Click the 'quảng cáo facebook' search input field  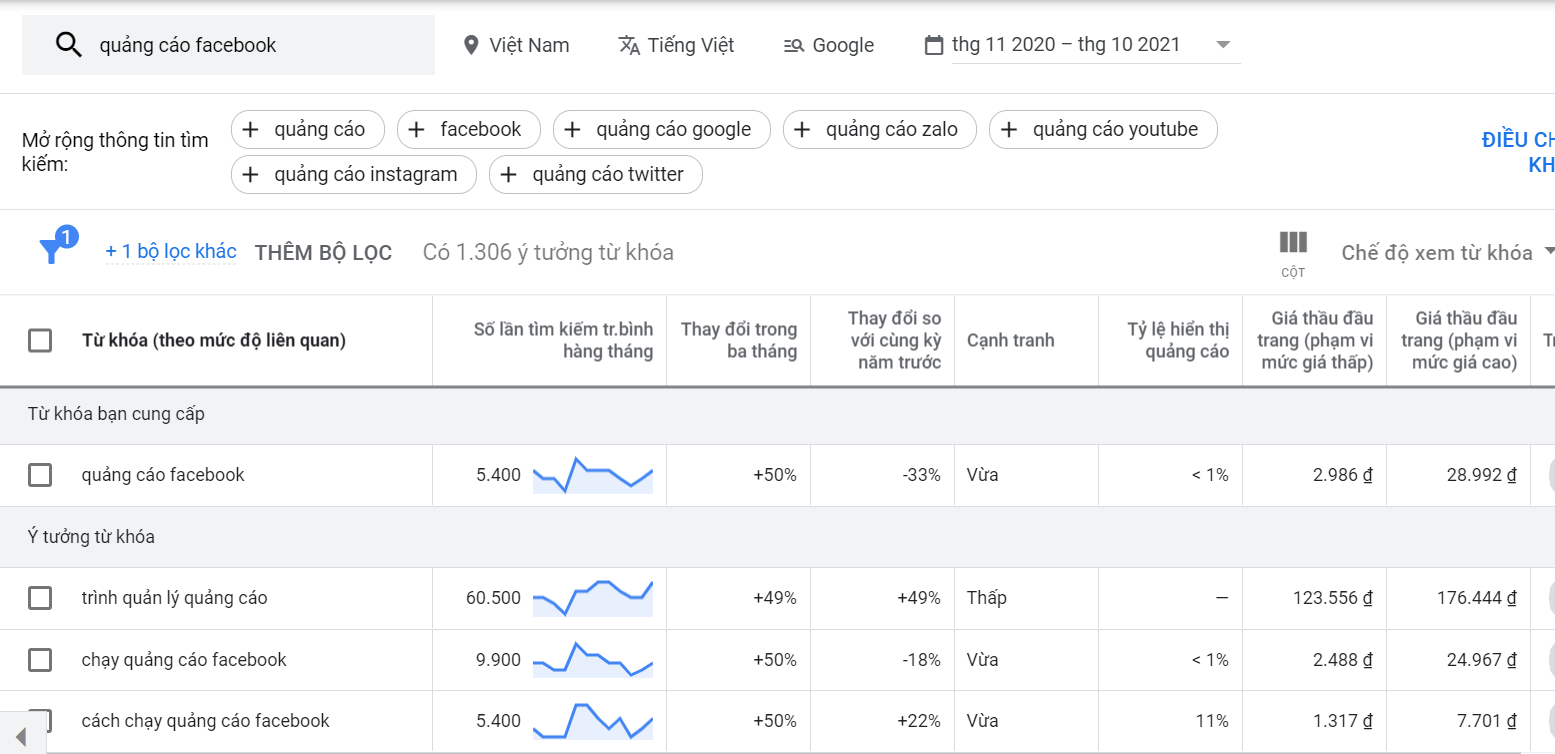pyautogui.click(x=228, y=45)
